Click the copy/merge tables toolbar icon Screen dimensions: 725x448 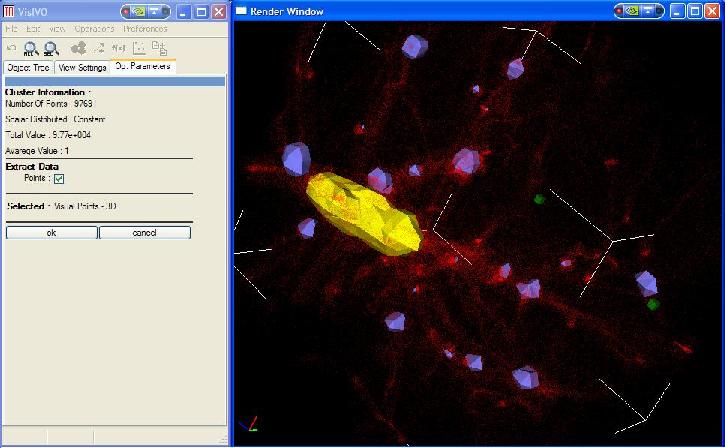point(159,48)
